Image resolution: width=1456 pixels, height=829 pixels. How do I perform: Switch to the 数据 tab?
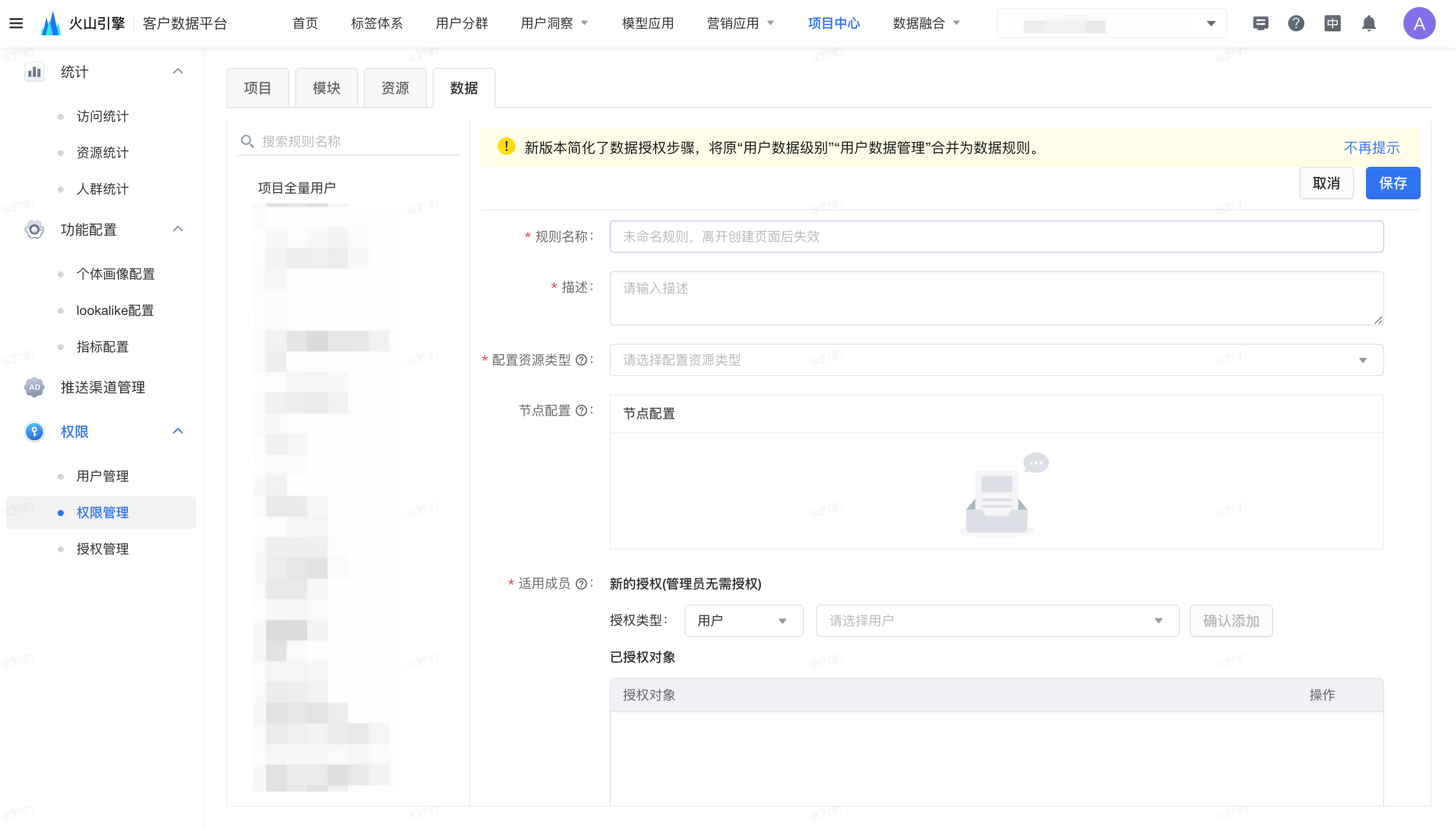(x=464, y=87)
